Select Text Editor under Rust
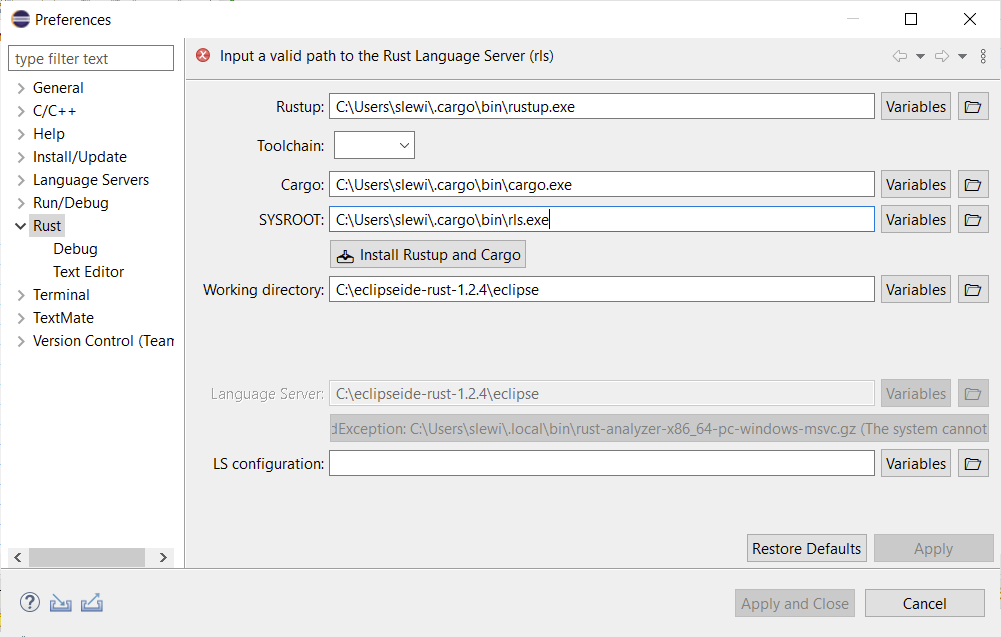The image size is (1001, 637). [88, 272]
